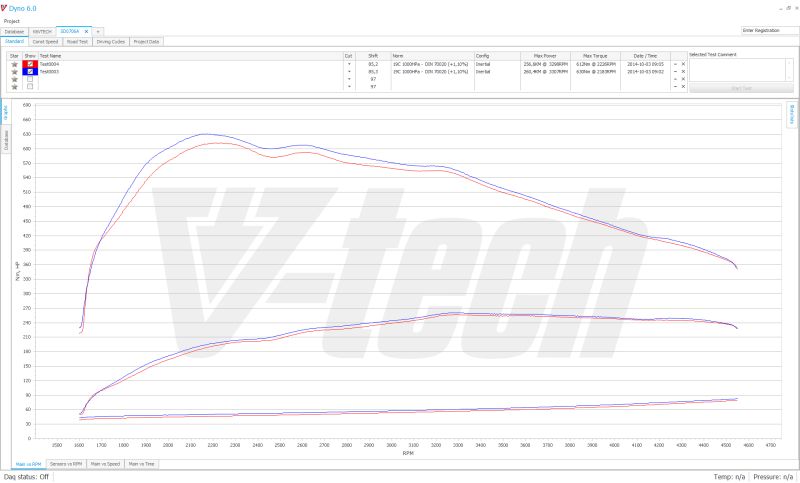Click the Selected Test Comment text box
Image resolution: width=800 pixels, height=483 pixels.
click(737, 70)
